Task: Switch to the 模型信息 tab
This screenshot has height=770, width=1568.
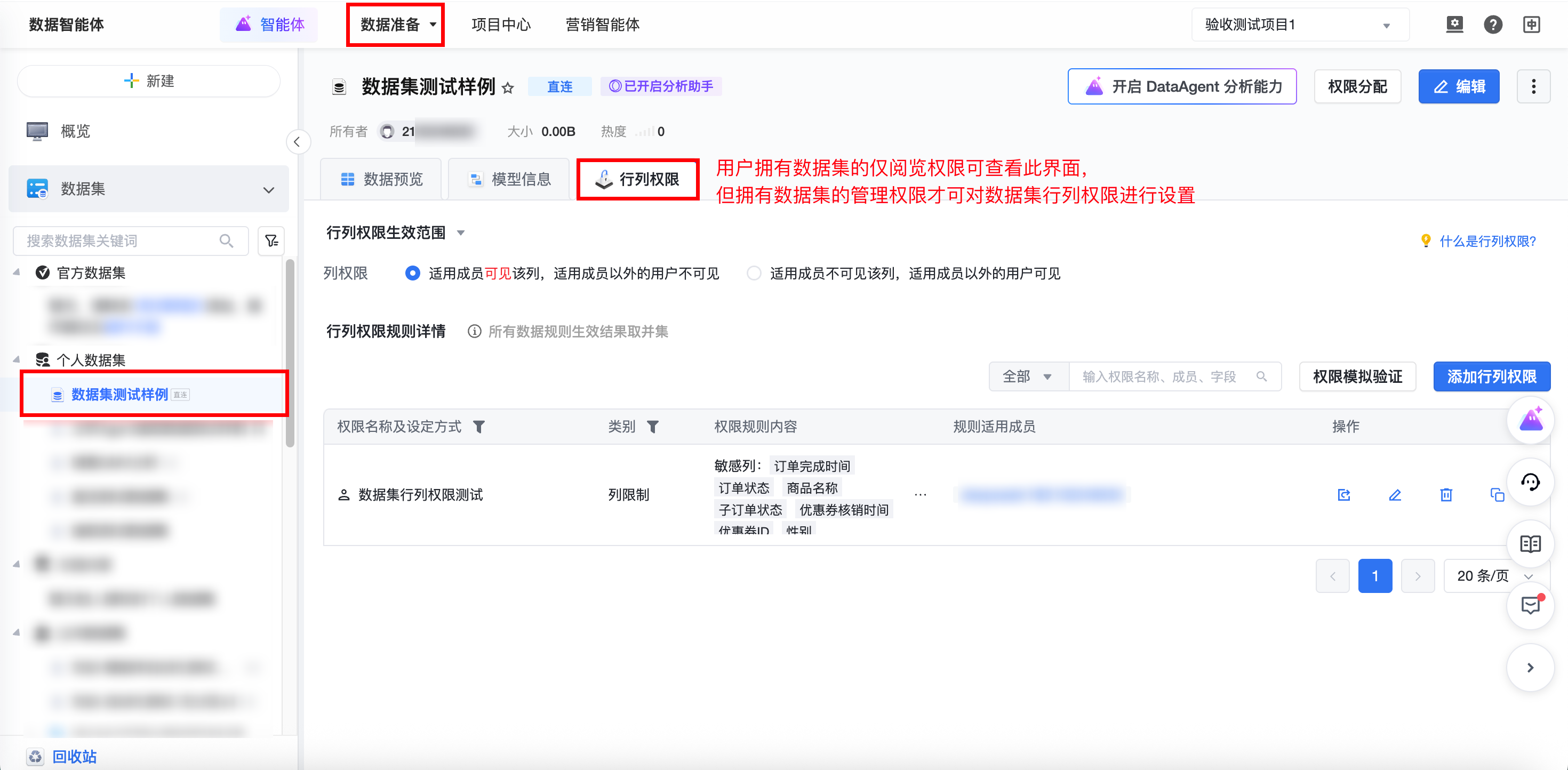Action: [x=509, y=180]
